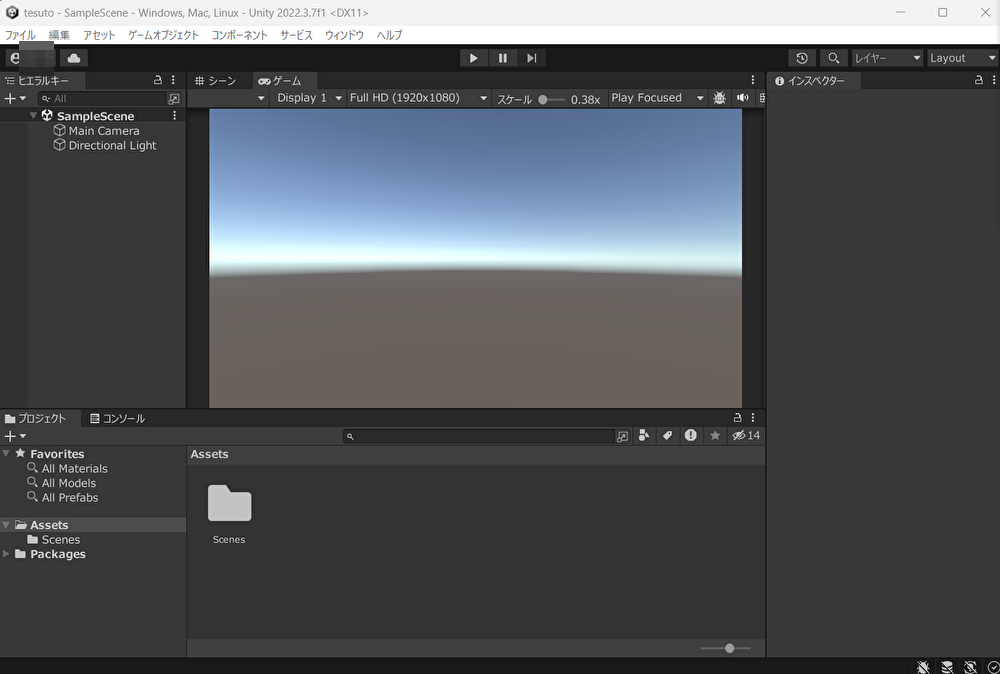Collapse the Assets folder tree arrow
The width and height of the screenshot is (1000, 674).
(6, 525)
